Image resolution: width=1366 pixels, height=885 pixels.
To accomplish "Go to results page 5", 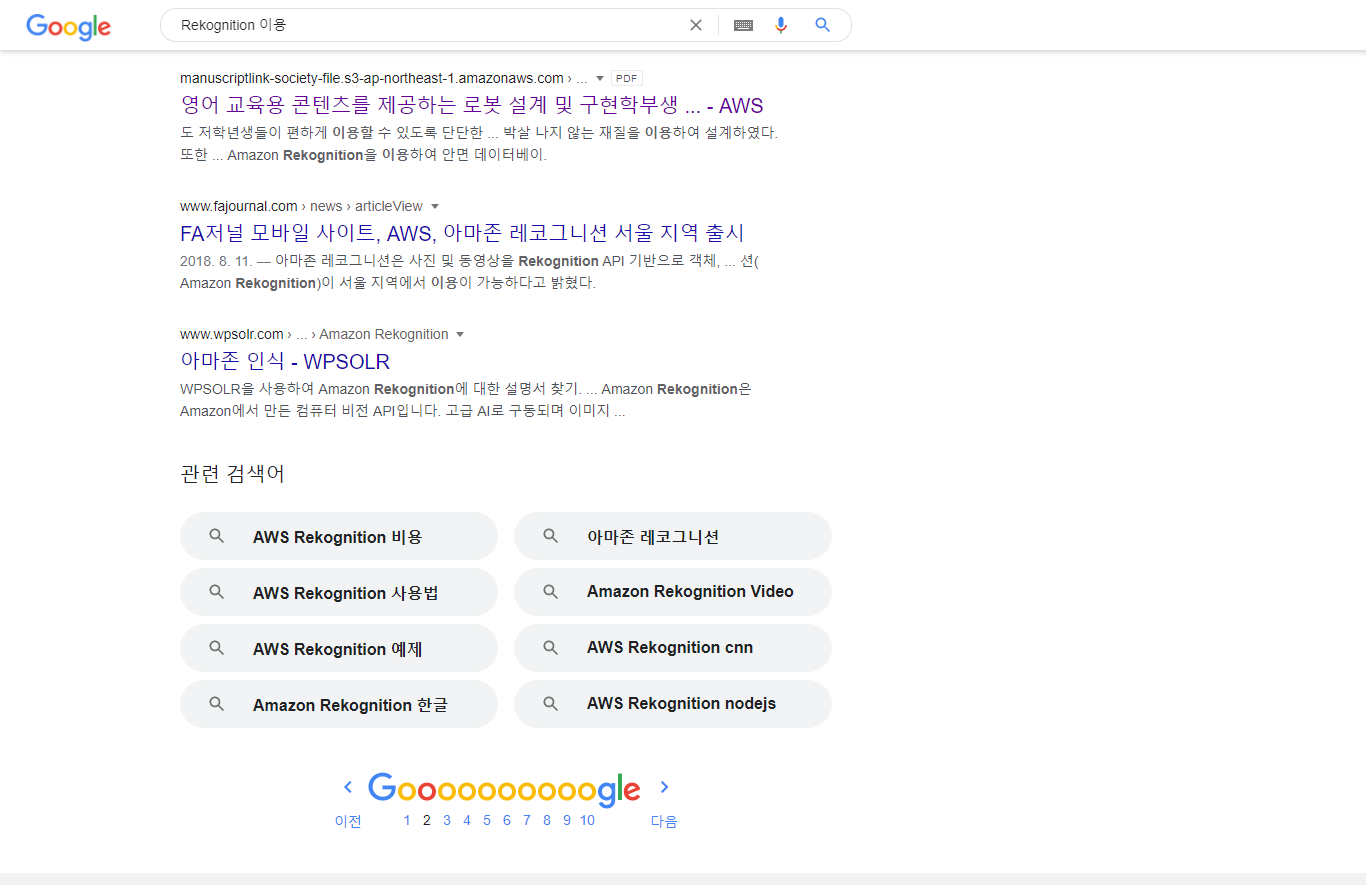I will click(487, 820).
